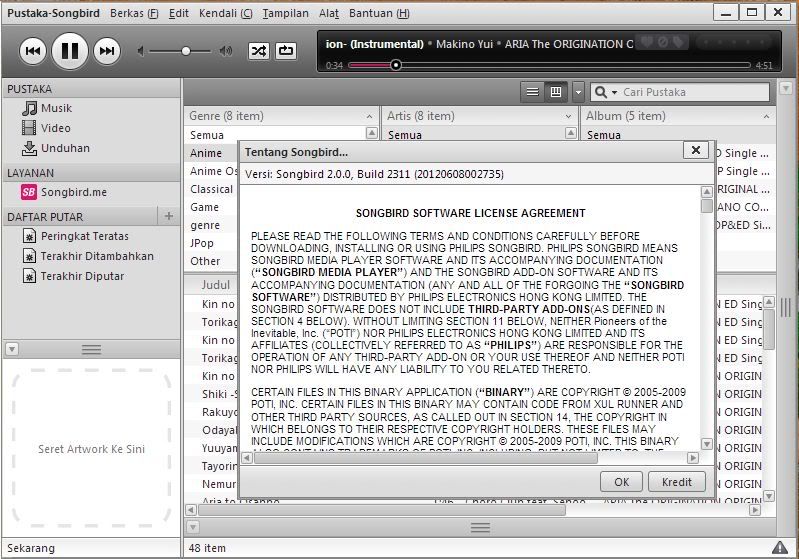The width and height of the screenshot is (799, 559).
Task: Toggle repeat playback mode
Action: (x=286, y=51)
